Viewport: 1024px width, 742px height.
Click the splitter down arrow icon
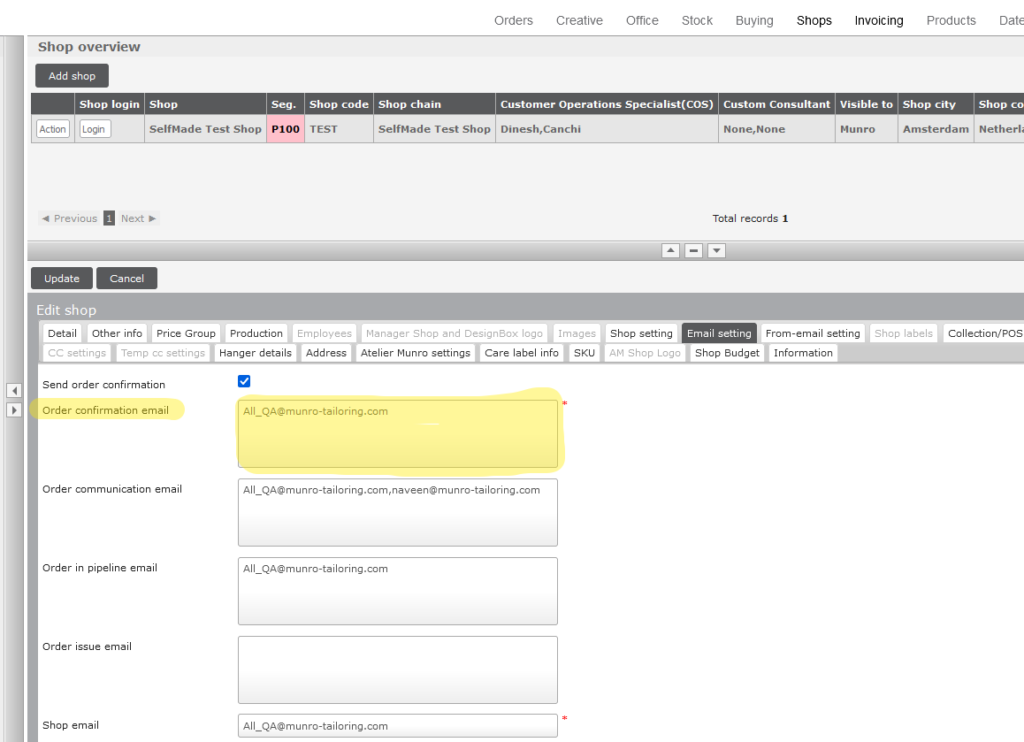pyautogui.click(x=716, y=251)
